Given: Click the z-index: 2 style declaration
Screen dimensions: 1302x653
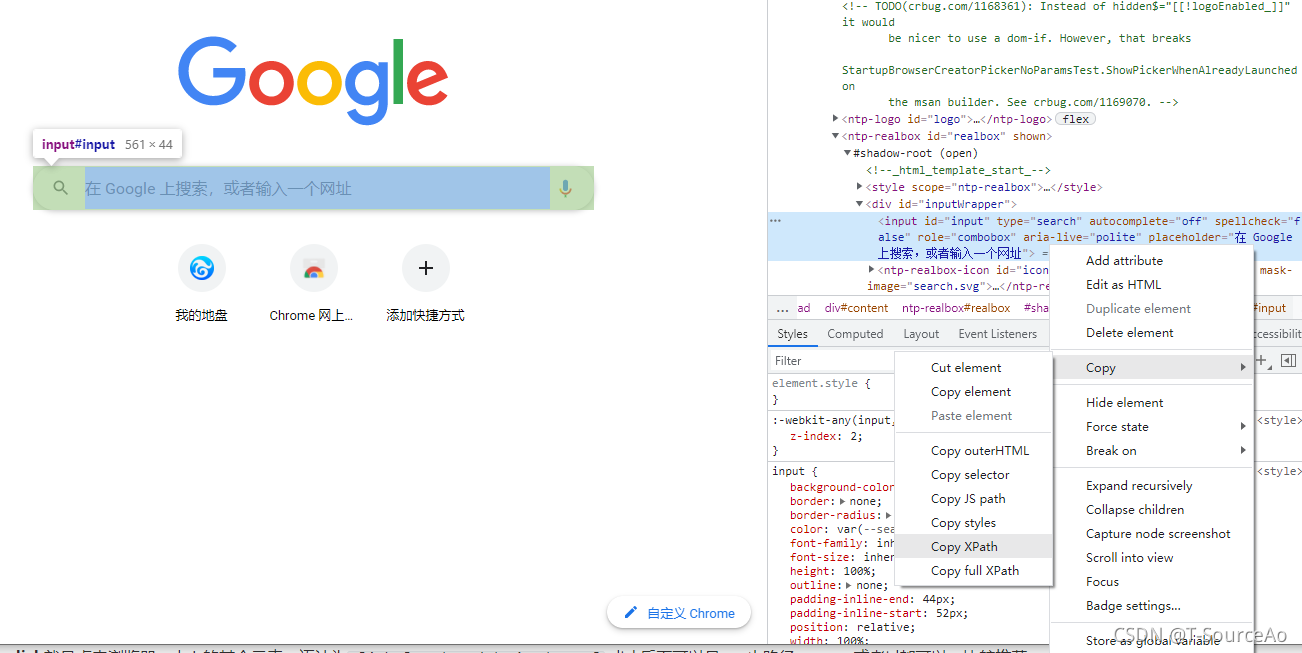Looking at the screenshot, I should point(826,436).
